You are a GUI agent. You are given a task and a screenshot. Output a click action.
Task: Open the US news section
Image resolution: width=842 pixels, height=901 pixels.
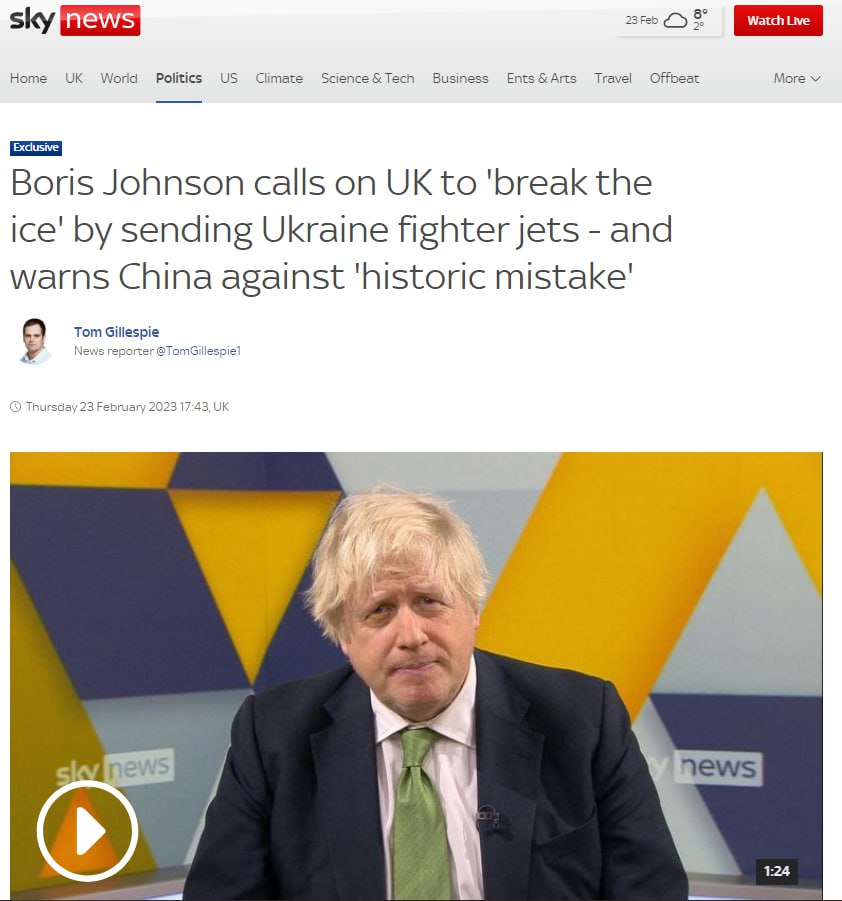tap(229, 78)
